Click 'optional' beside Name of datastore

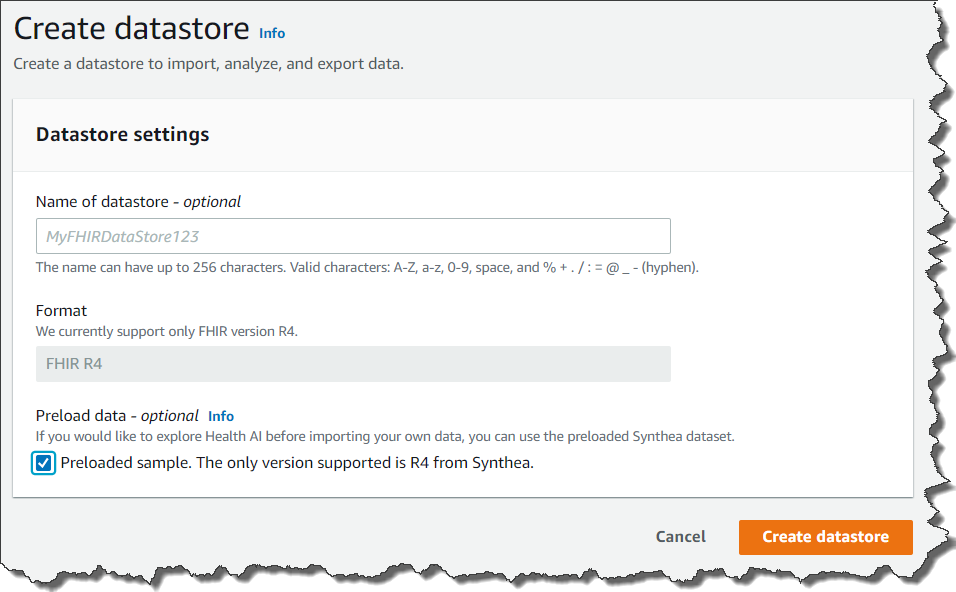pyautogui.click(x=212, y=201)
